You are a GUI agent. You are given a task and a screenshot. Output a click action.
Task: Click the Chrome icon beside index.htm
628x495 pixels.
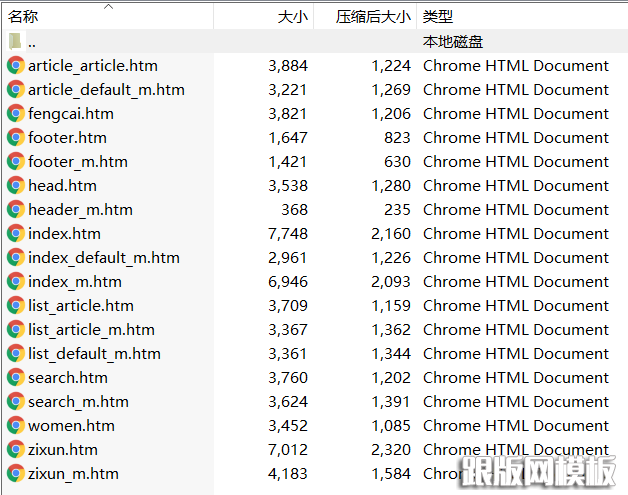click(x=16, y=234)
